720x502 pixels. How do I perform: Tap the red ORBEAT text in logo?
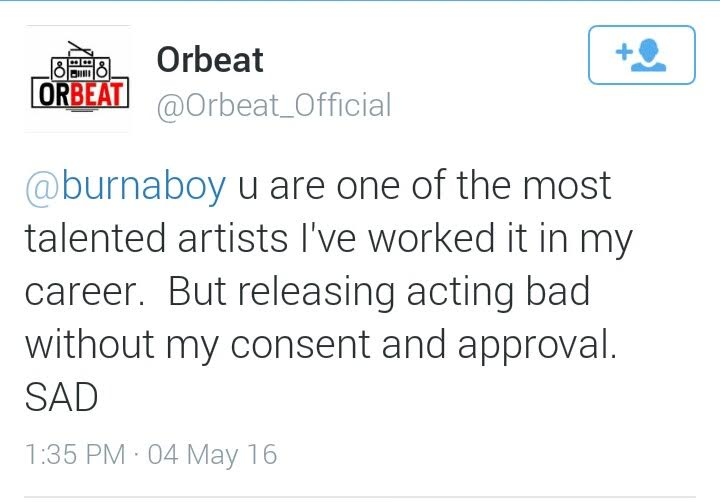click(x=79, y=95)
